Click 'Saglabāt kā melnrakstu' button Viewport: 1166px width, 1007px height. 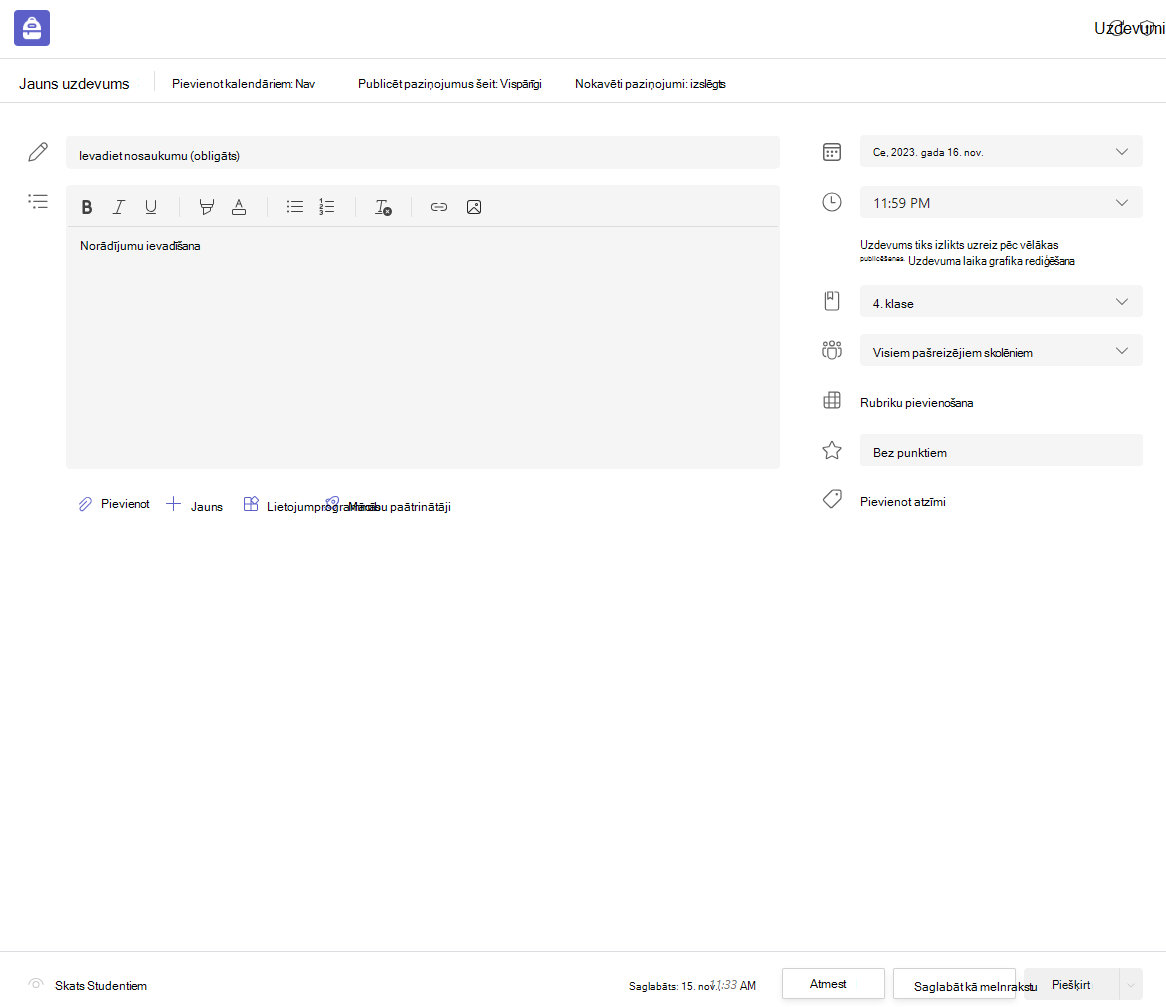pos(955,985)
